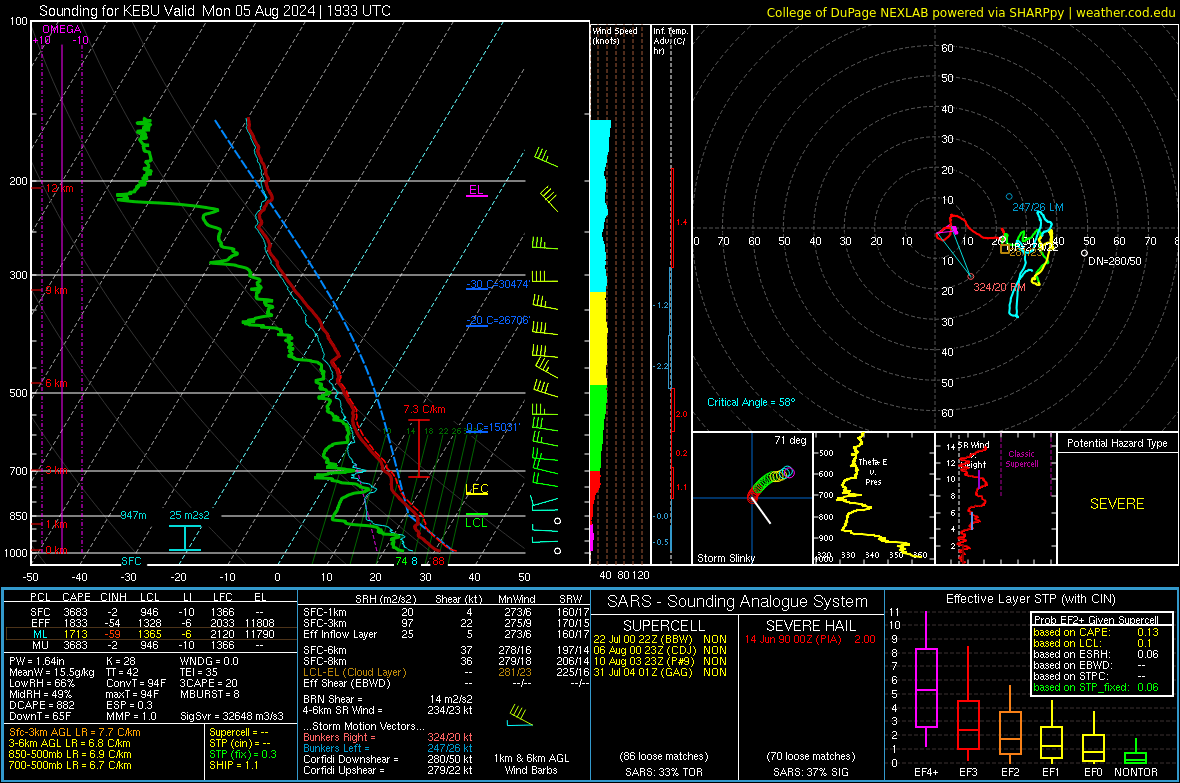1180x783 pixels.
Task: Click the Corfidi Downshear = 280/50 kt line
Action: coord(388,759)
